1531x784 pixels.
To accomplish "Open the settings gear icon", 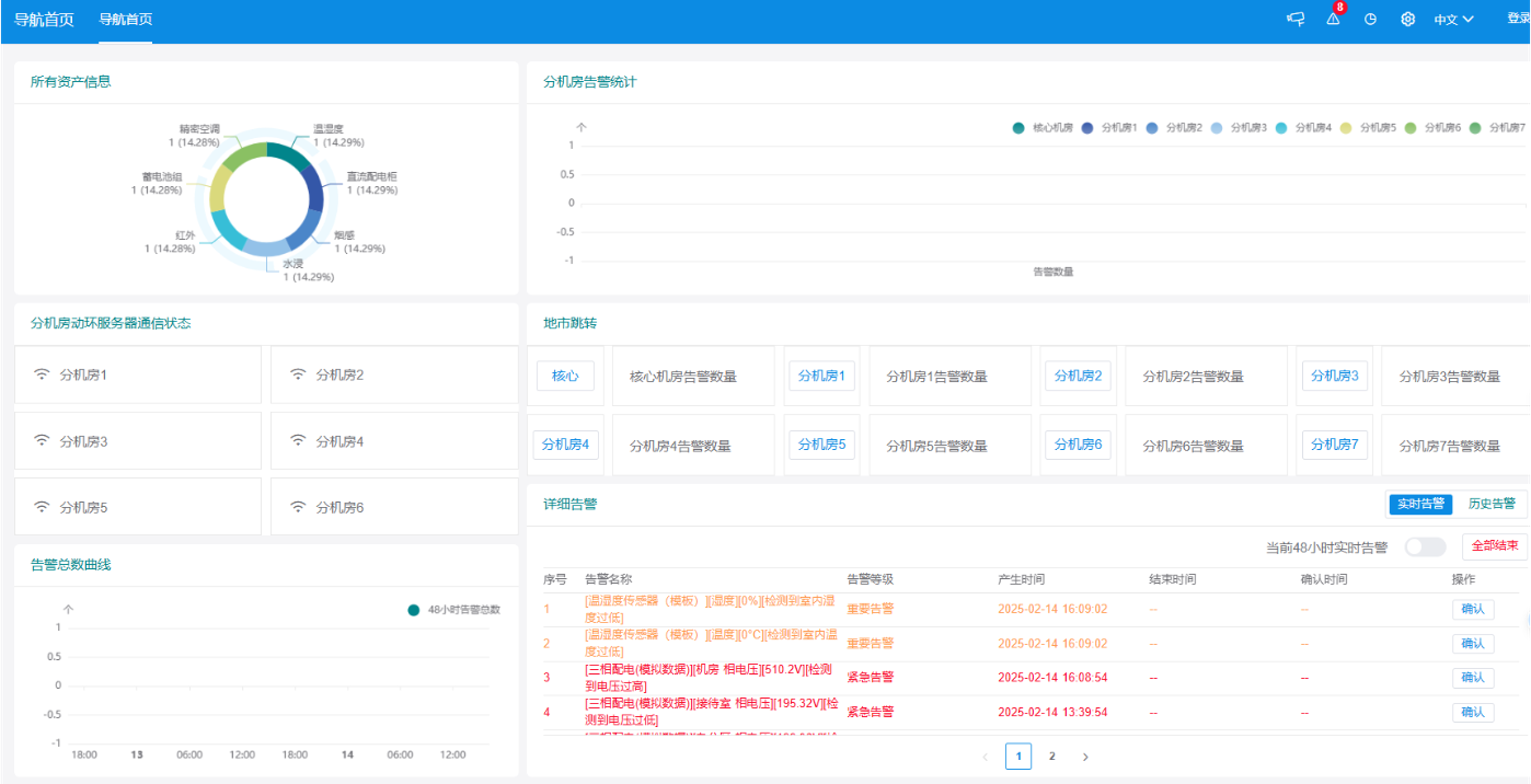I will [x=1407, y=19].
